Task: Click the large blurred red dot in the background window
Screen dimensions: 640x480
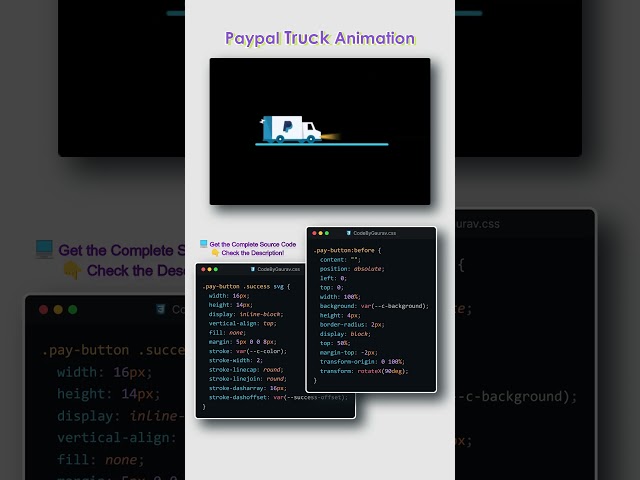Action: click(43, 310)
